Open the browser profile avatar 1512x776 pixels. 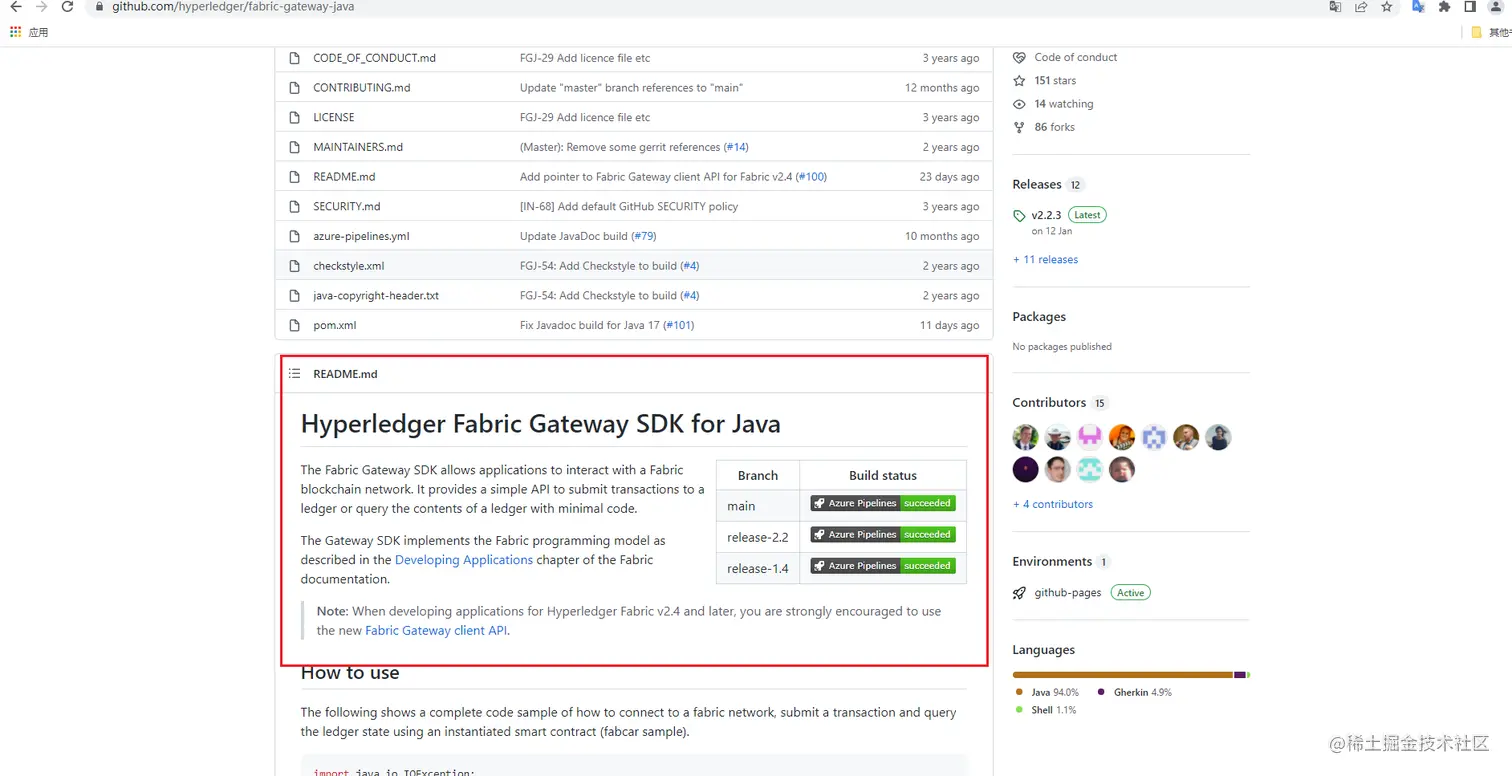click(1496, 7)
